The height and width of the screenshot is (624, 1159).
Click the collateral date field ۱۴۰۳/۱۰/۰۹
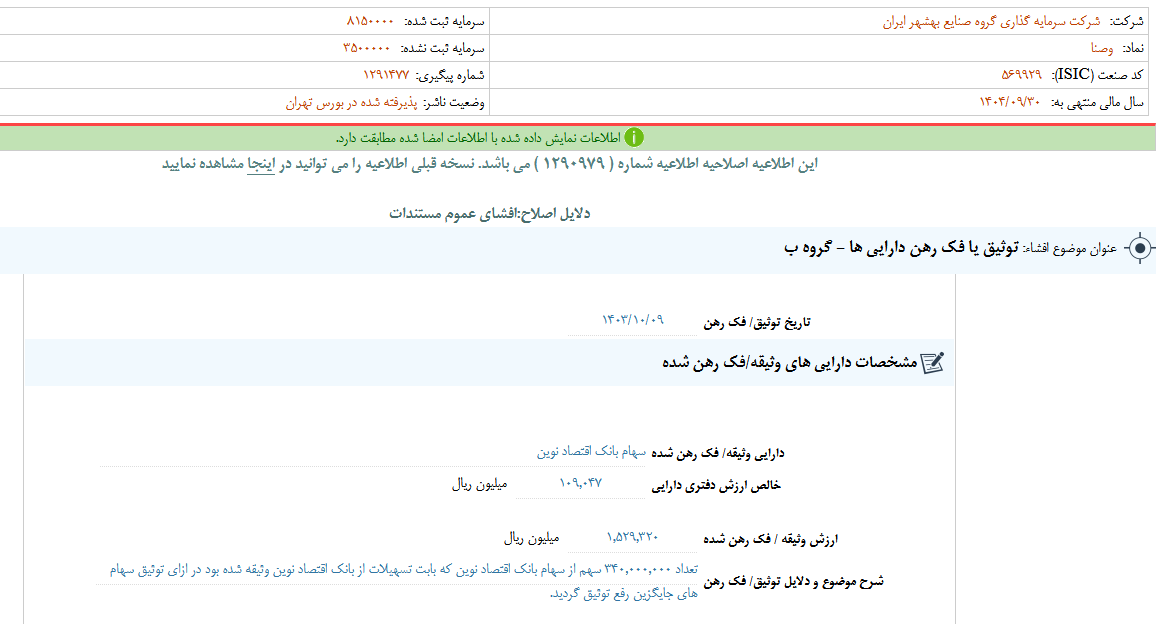tap(632, 321)
